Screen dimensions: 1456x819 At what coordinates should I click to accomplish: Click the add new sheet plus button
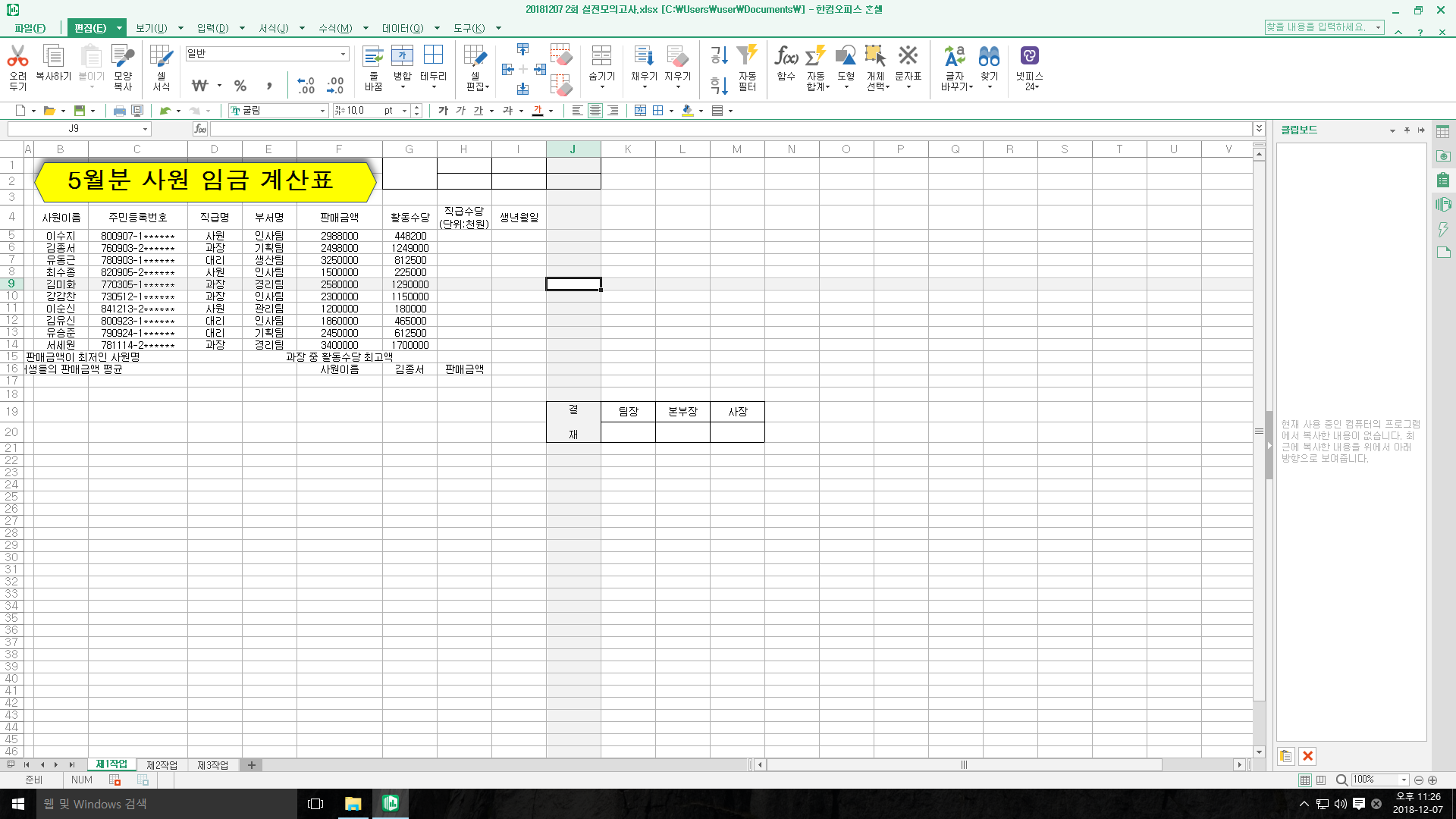[252, 765]
